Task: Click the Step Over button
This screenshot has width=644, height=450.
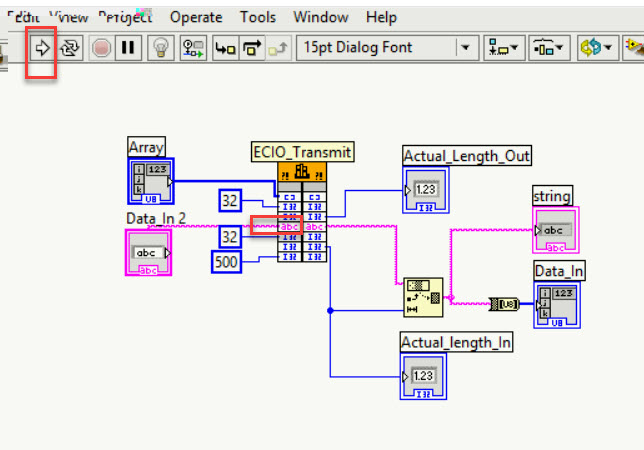Action: (x=252, y=48)
